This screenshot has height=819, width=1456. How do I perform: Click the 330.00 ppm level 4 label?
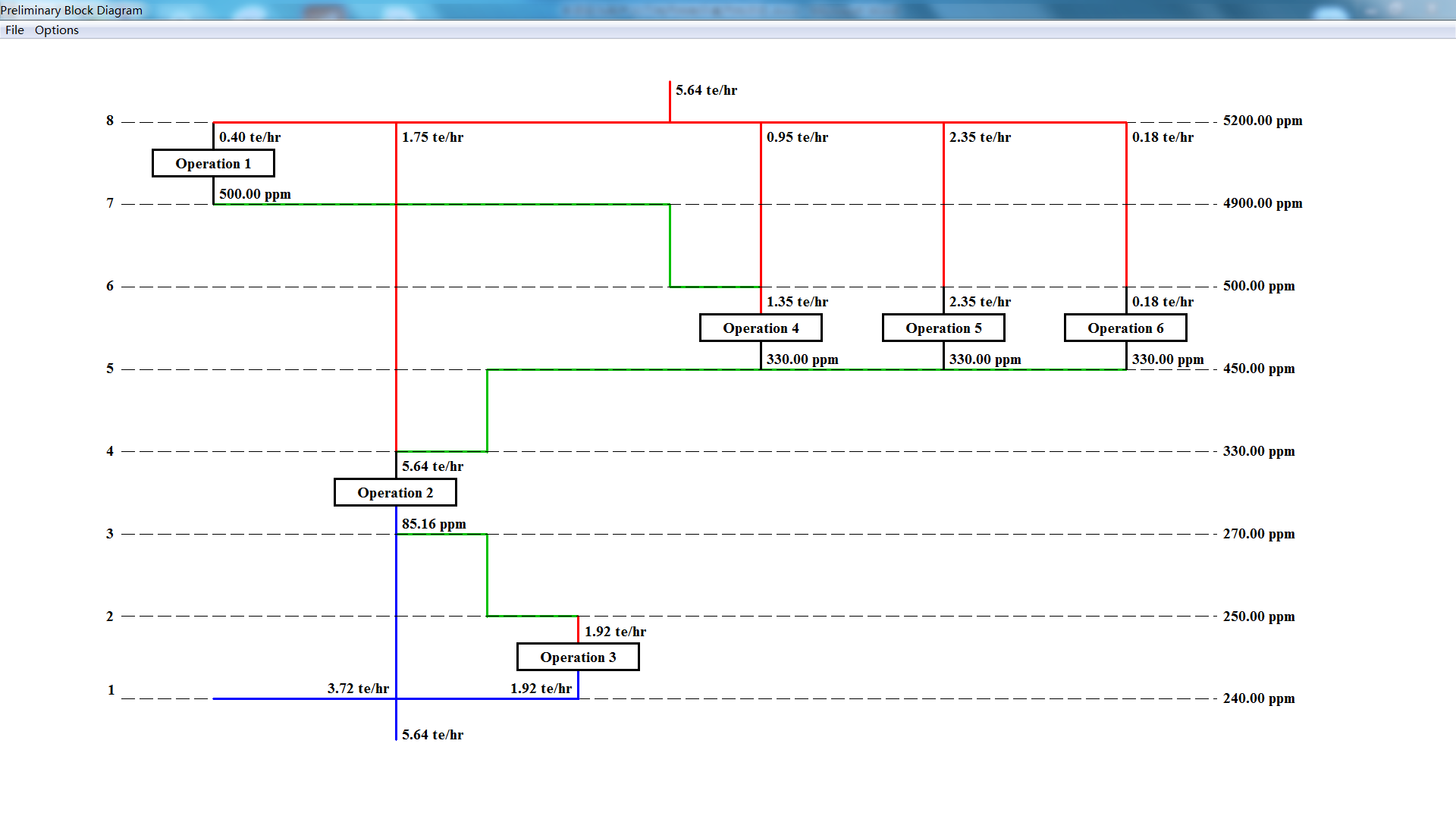(x=1259, y=451)
